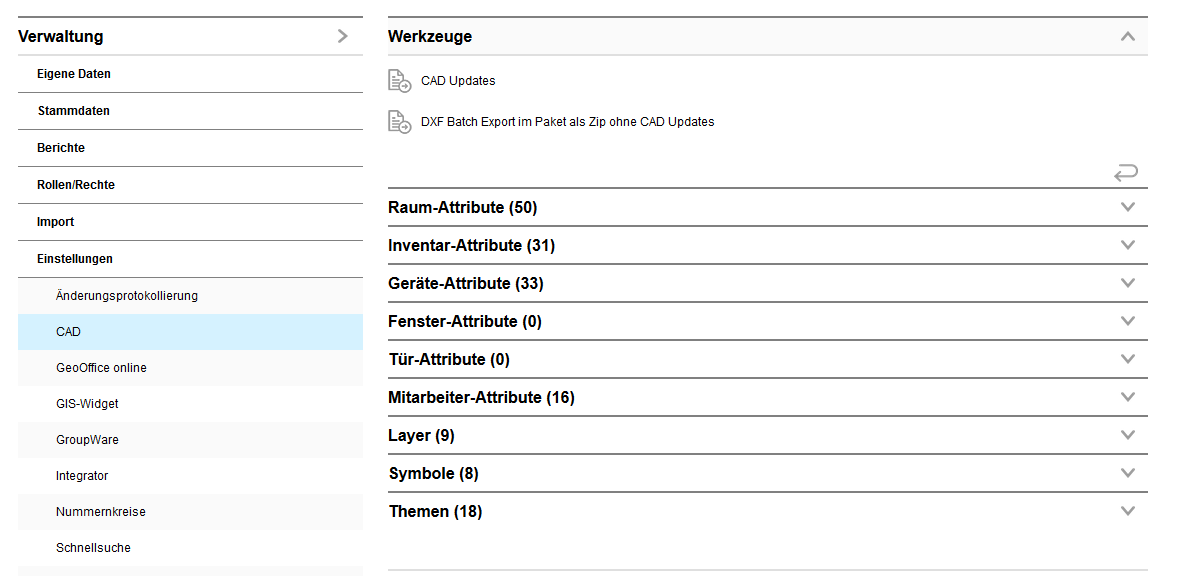
Task: Select Rollen/Rechte in the sidebar
Action: coord(76,185)
